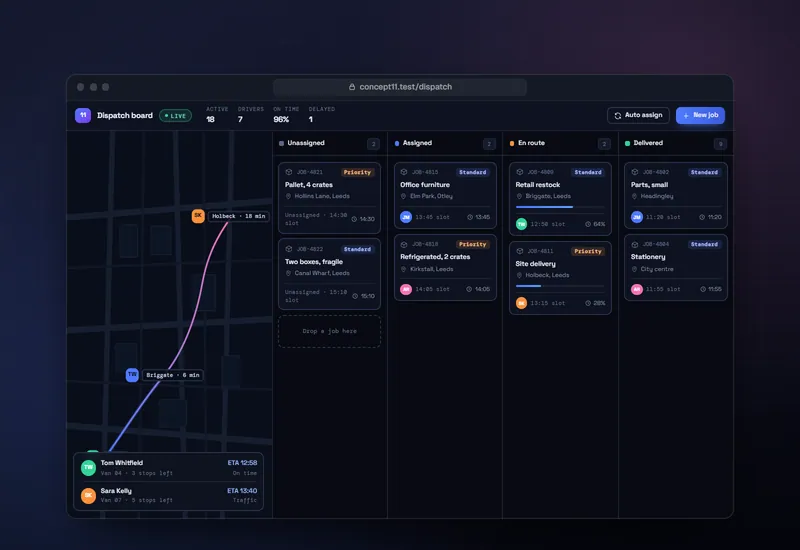This screenshot has height=550, width=800.
Task: Click the clock icon next to 11:55 on Stationery card
Action: [703, 289]
